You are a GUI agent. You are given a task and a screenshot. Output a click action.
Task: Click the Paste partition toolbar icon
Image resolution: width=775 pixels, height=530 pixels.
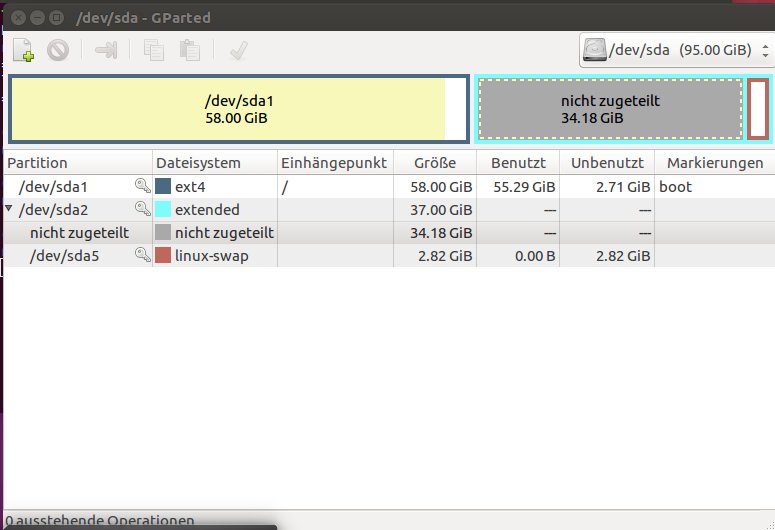(x=190, y=50)
